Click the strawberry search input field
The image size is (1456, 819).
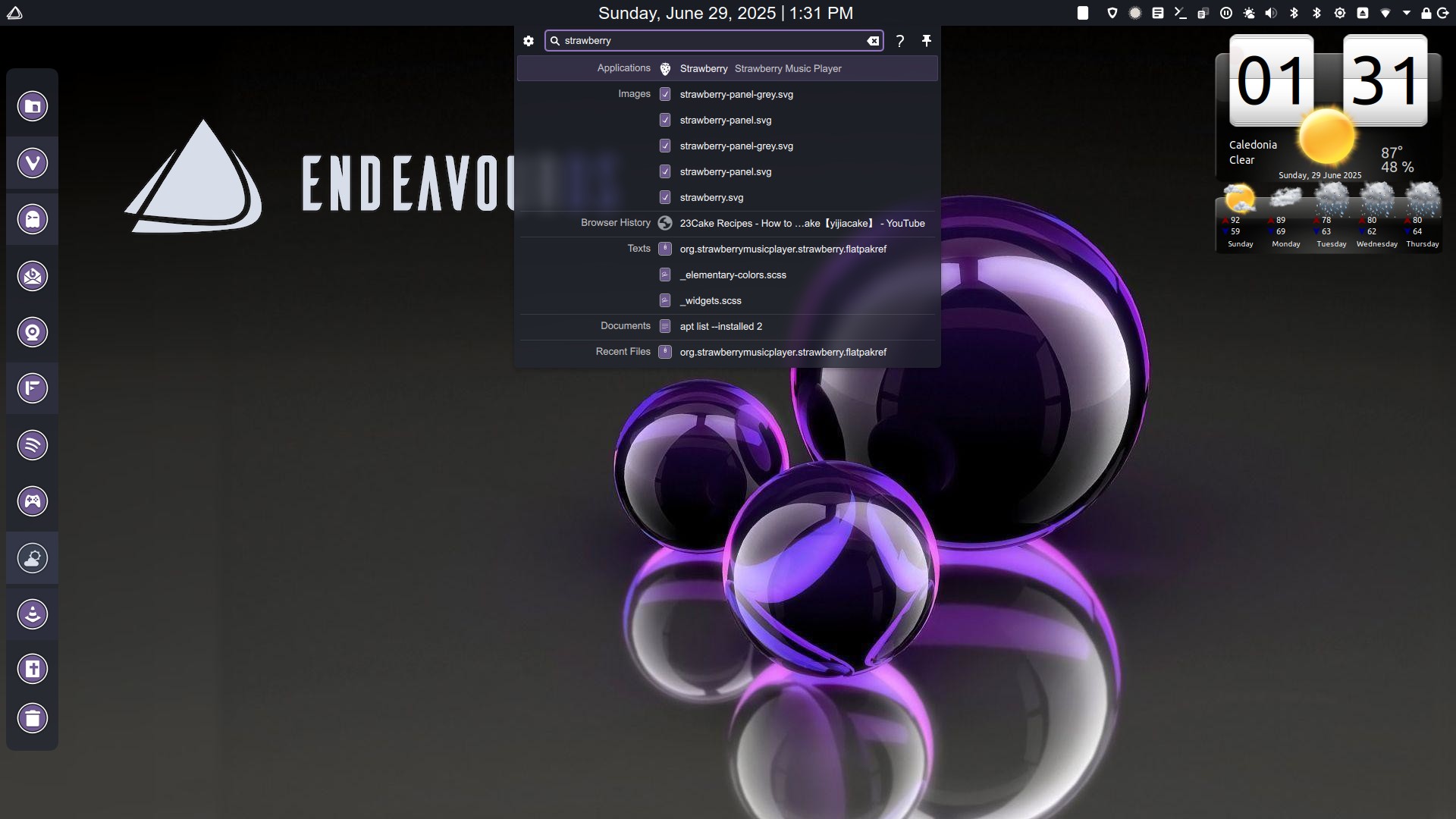click(713, 41)
